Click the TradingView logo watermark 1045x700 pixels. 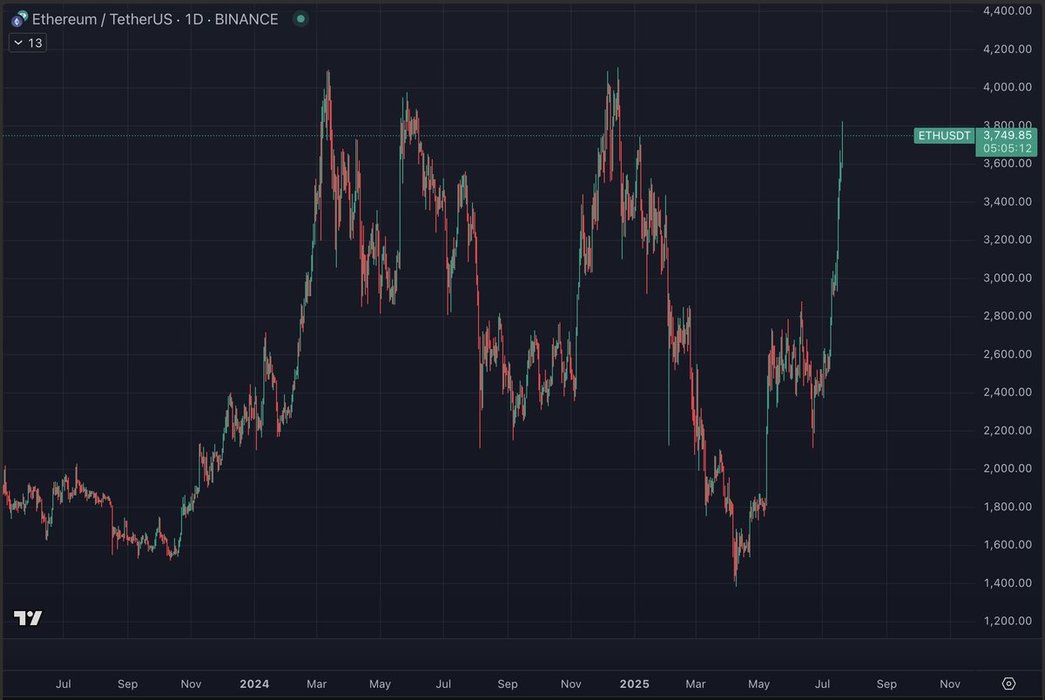pos(28,618)
